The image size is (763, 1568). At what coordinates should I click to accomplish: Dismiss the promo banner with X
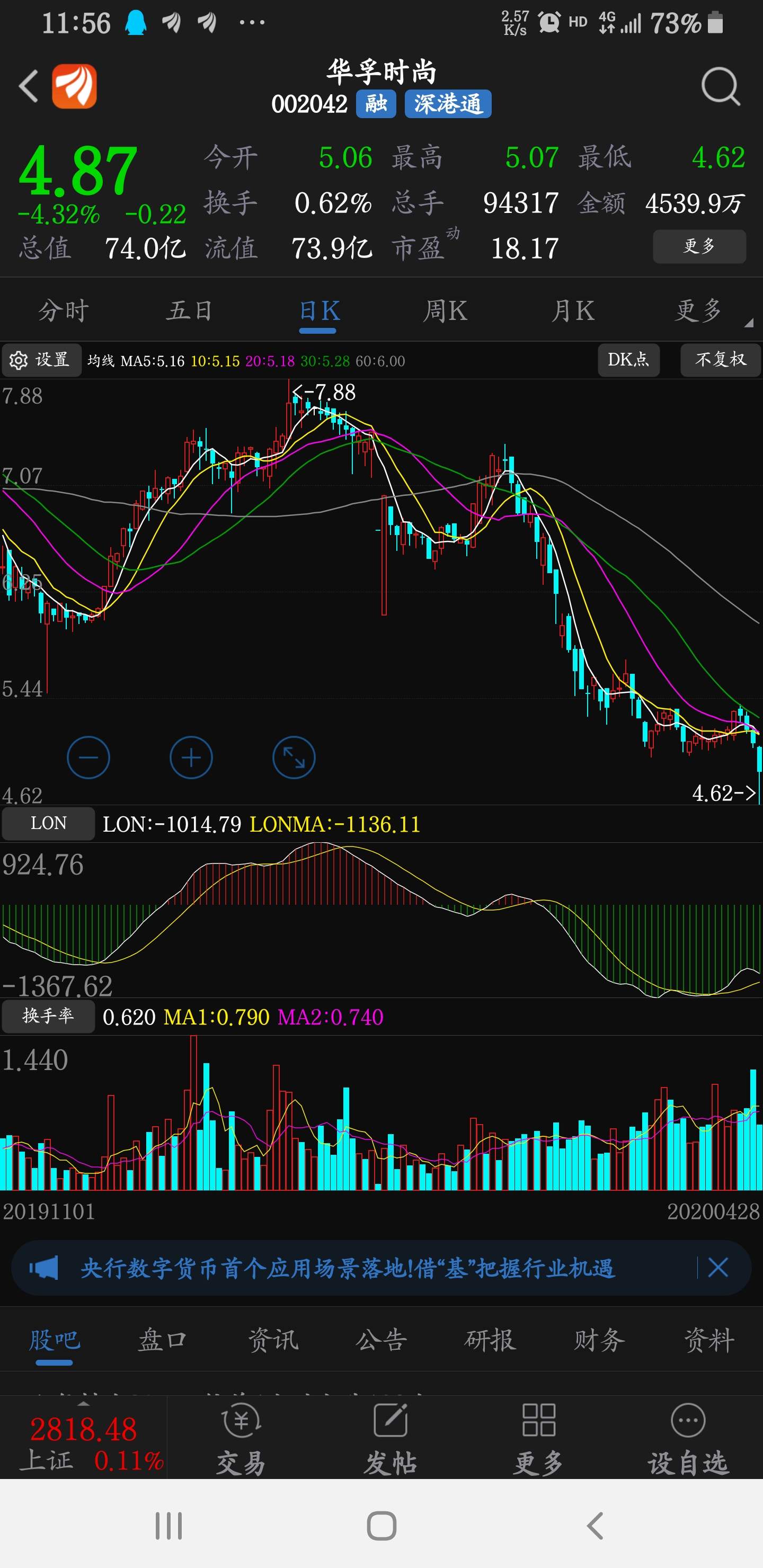pyautogui.click(x=718, y=1268)
